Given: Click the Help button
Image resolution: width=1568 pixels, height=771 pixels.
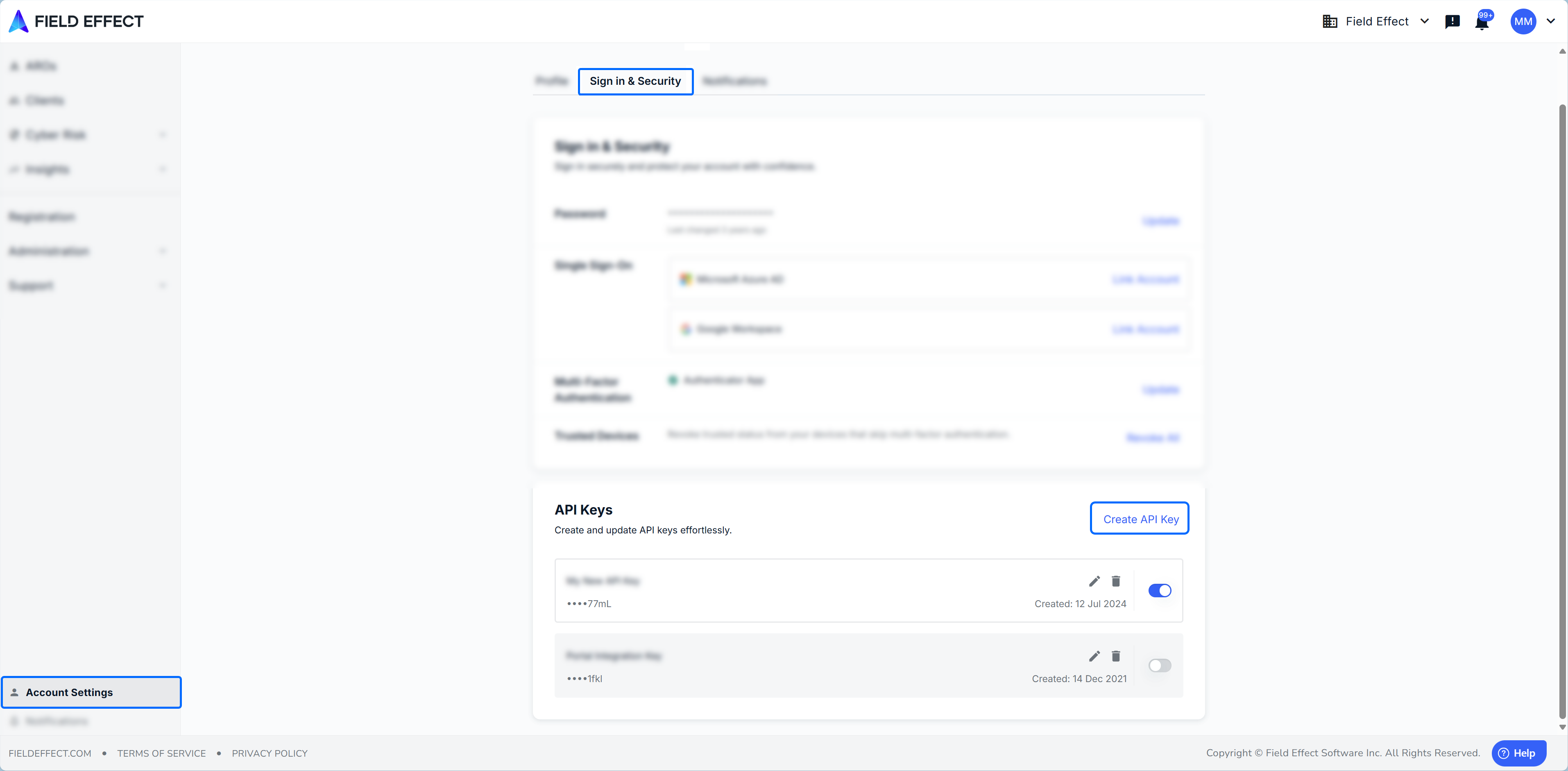Looking at the screenshot, I should click(x=1518, y=753).
